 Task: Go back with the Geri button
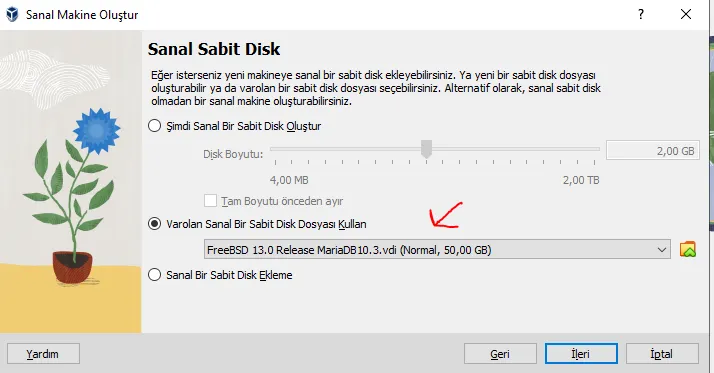(500, 354)
